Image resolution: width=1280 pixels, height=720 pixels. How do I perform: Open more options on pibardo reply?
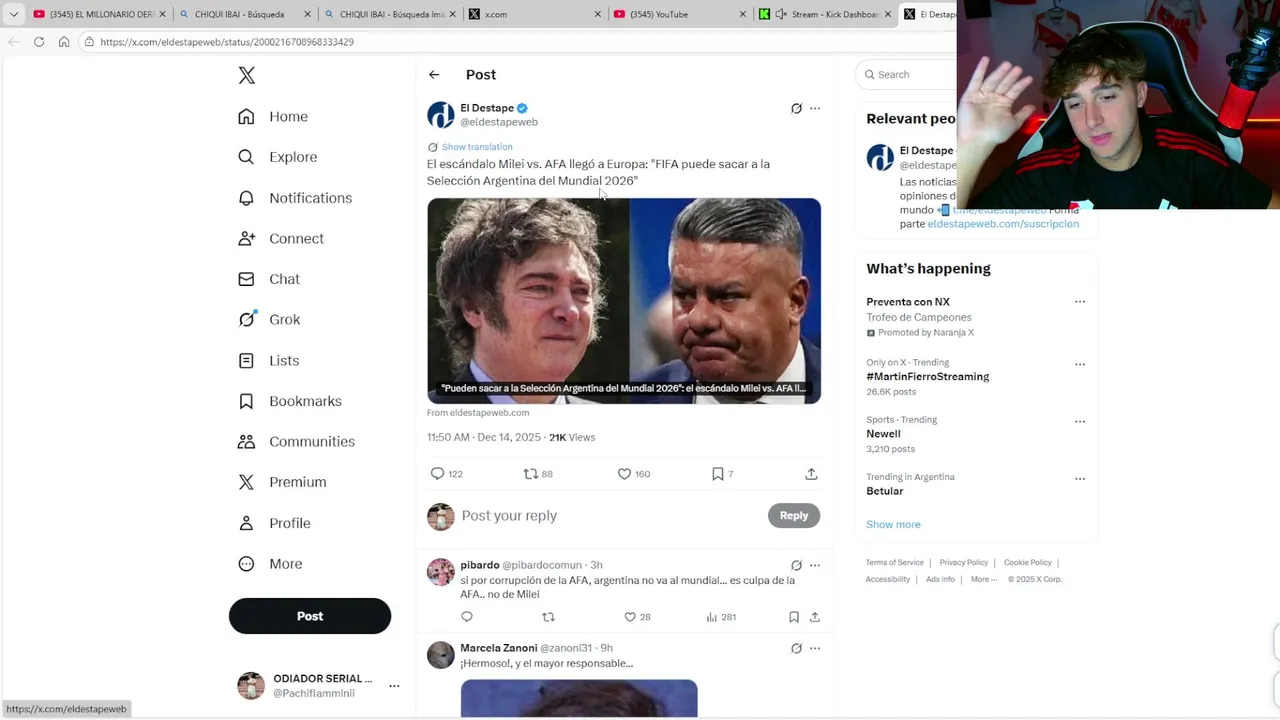815,565
